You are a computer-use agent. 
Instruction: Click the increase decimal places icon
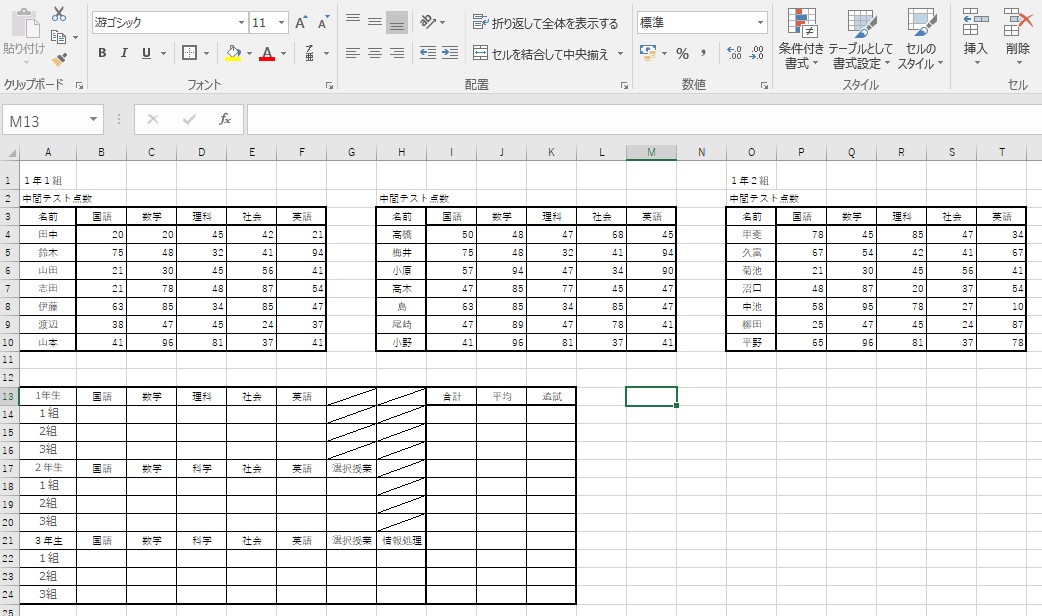coord(735,52)
